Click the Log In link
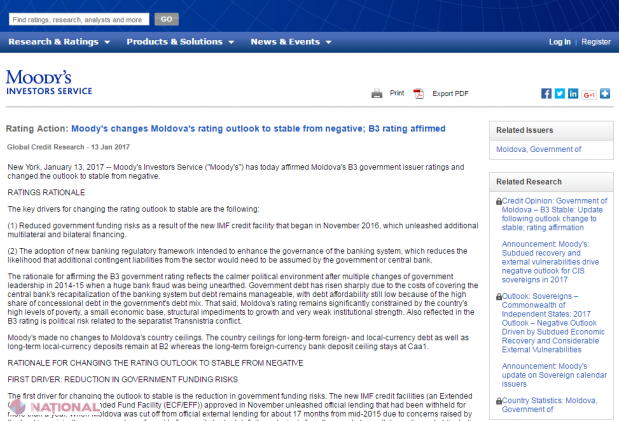619x421 pixels. click(x=560, y=42)
